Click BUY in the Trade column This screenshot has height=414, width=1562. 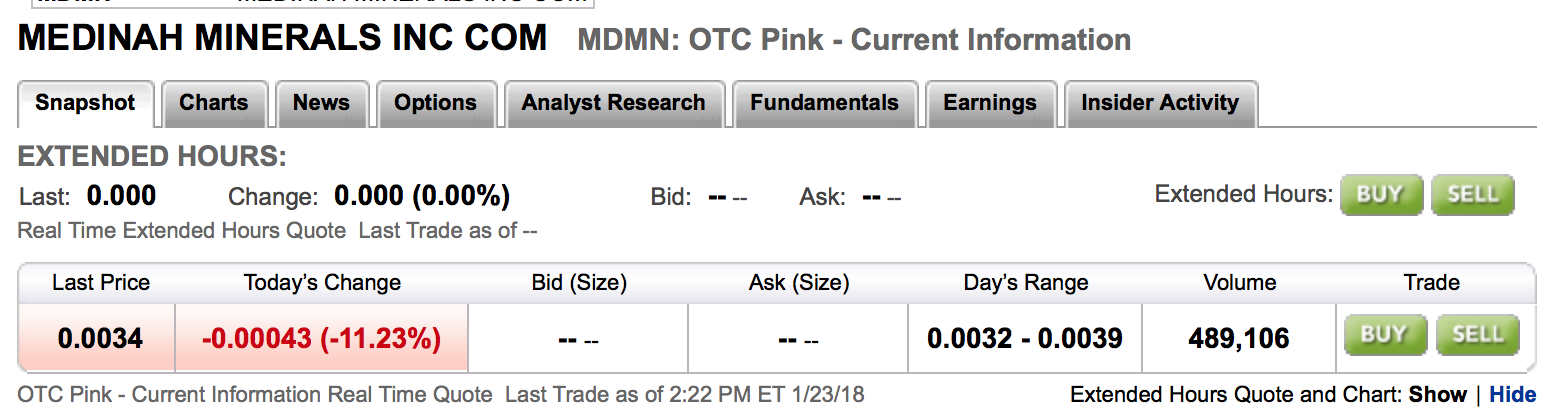(1383, 335)
